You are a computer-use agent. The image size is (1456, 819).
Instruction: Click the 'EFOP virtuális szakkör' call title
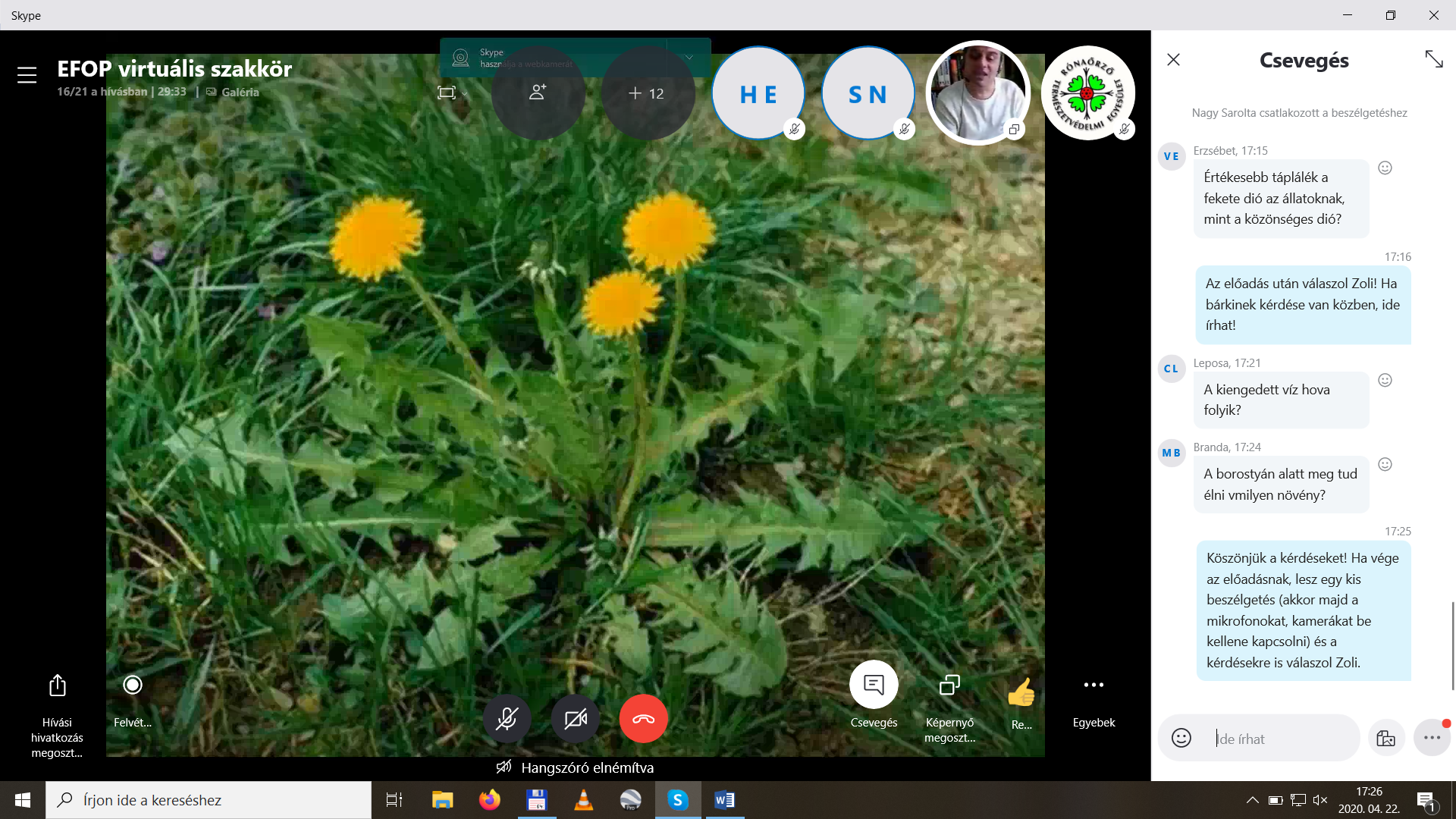[x=174, y=68]
